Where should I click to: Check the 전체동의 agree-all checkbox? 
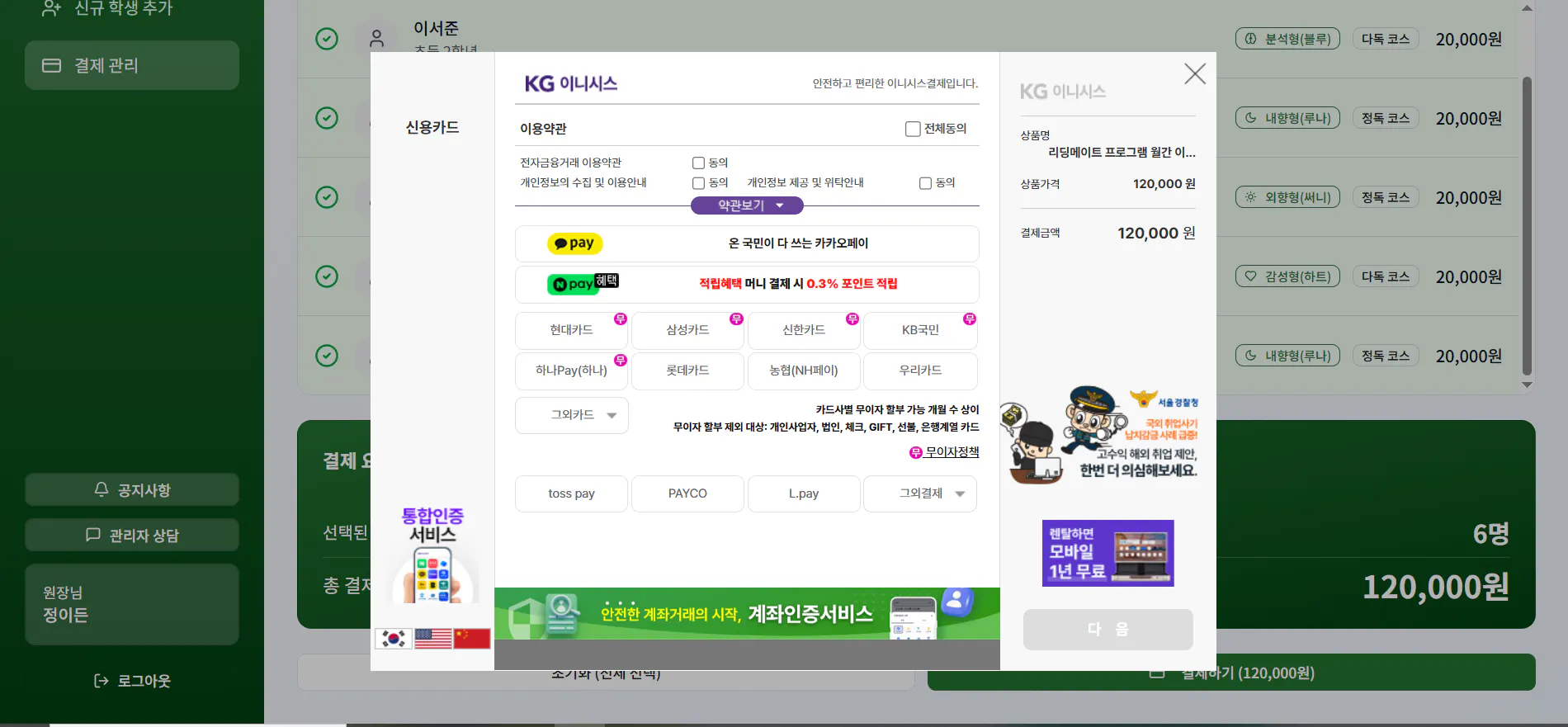tap(913, 129)
